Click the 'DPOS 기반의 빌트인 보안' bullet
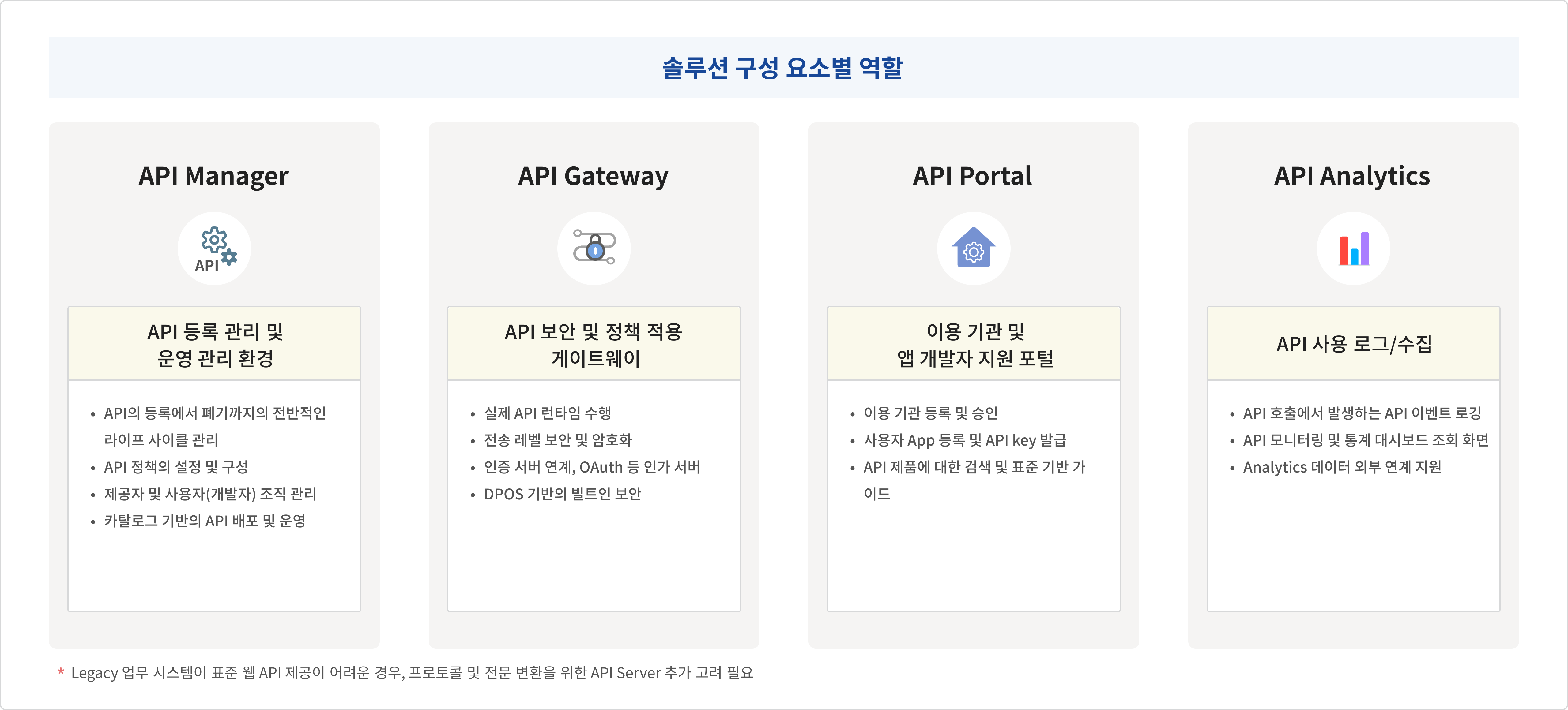Image resolution: width=1568 pixels, height=710 pixels. coord(563,494)
